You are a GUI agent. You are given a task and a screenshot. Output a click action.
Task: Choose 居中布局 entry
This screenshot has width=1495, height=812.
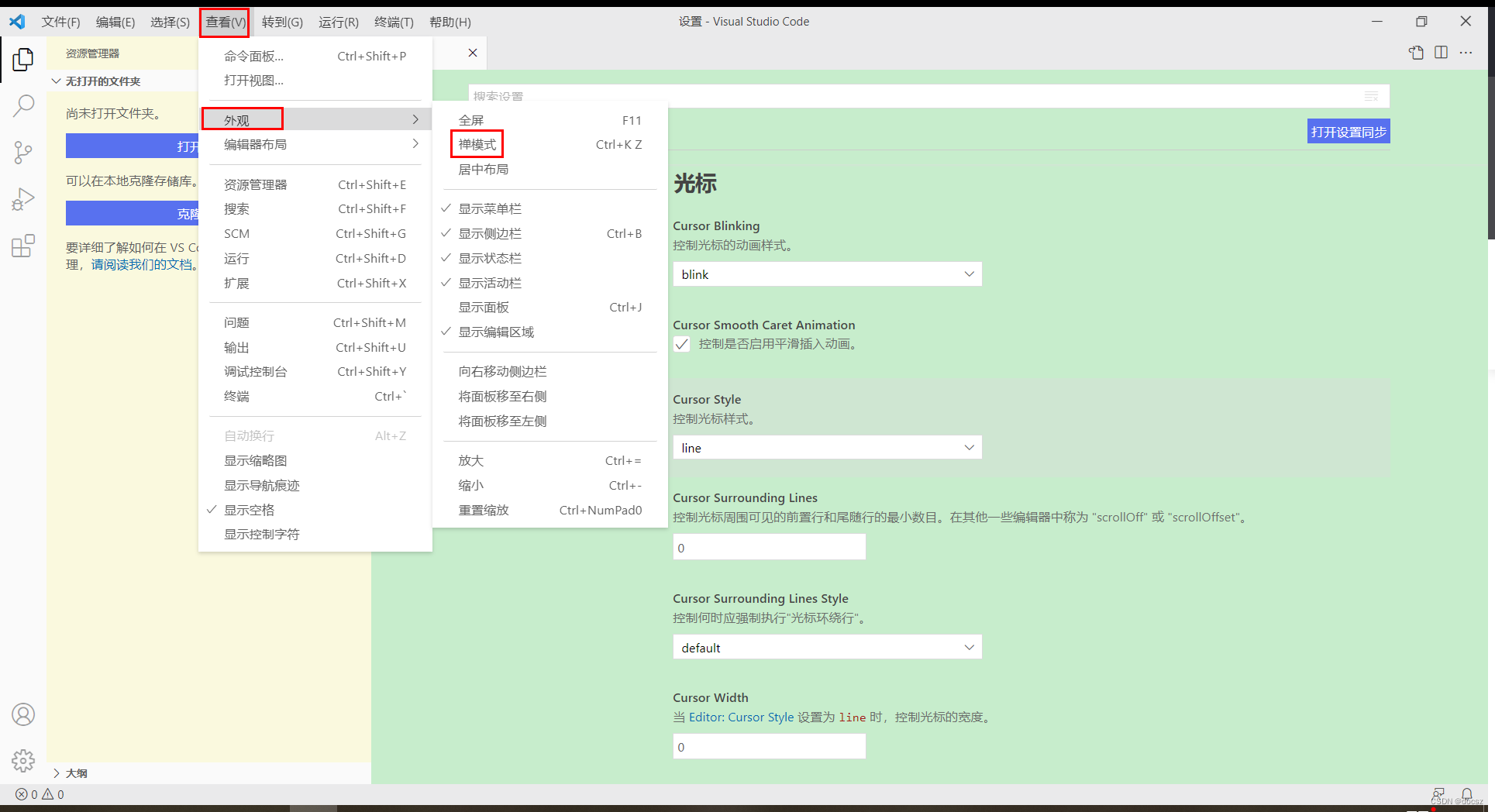click(549, 169)
